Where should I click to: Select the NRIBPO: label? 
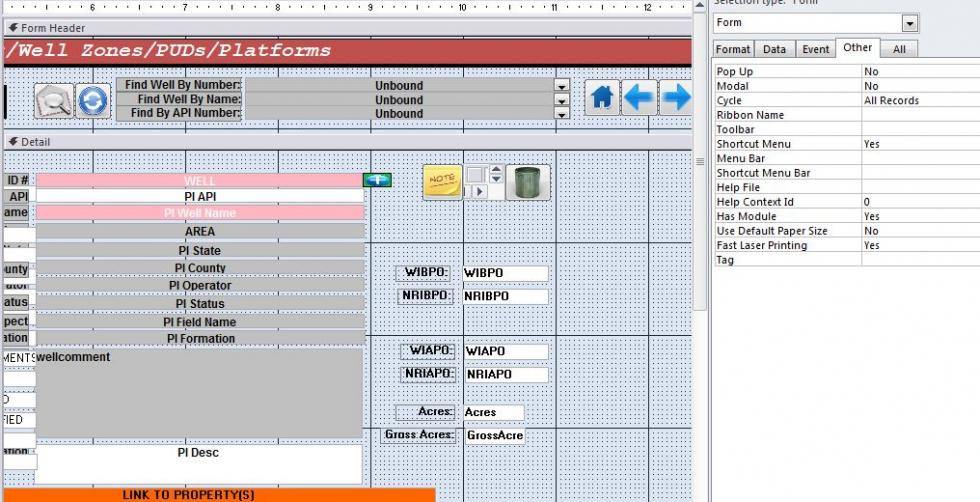coord(426,296)
